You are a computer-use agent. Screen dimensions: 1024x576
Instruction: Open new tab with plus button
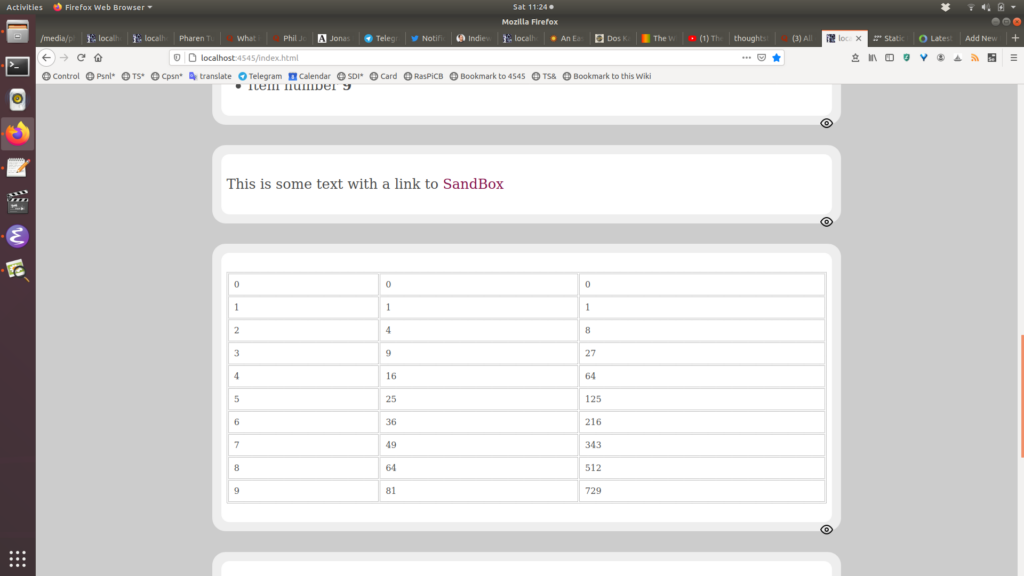(x=1015, y=38)
